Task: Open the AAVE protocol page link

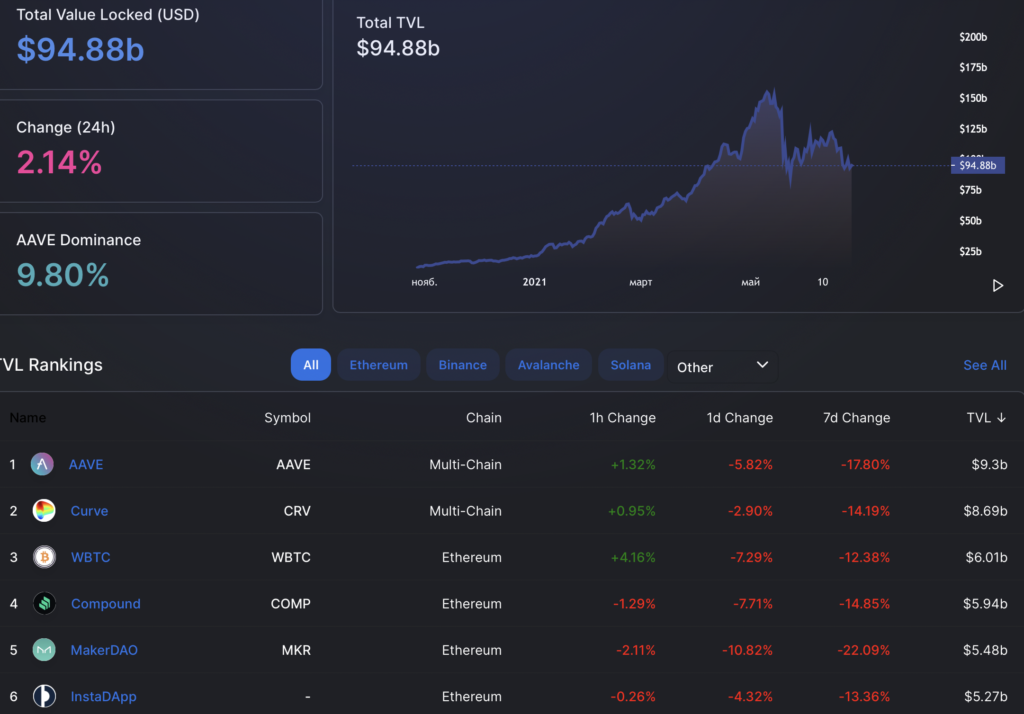Action: [85, 464]
